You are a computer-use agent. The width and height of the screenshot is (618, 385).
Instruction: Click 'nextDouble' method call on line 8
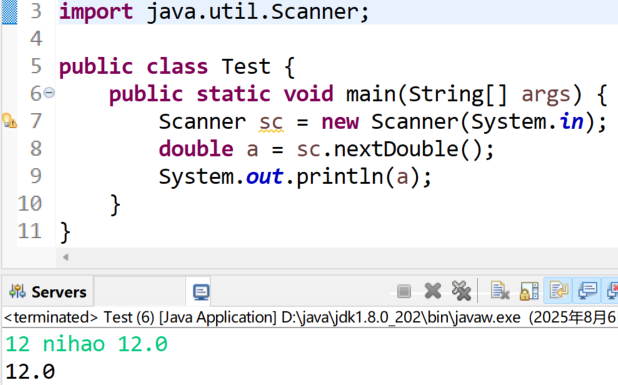[x=396, y=149]
